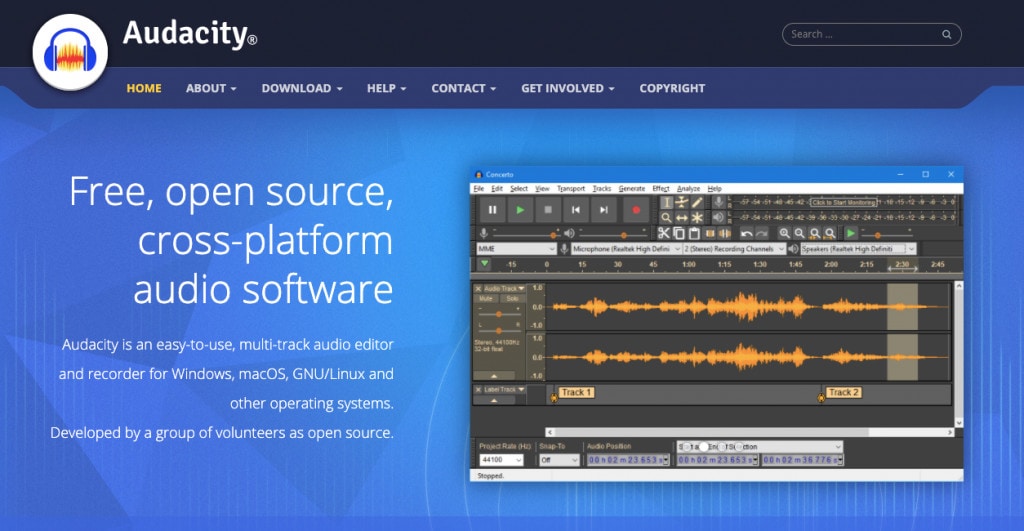Viewport: 1024px width, 531px height.
Task: Select the Draw pencil tool
Action: [x=698, y=202]
